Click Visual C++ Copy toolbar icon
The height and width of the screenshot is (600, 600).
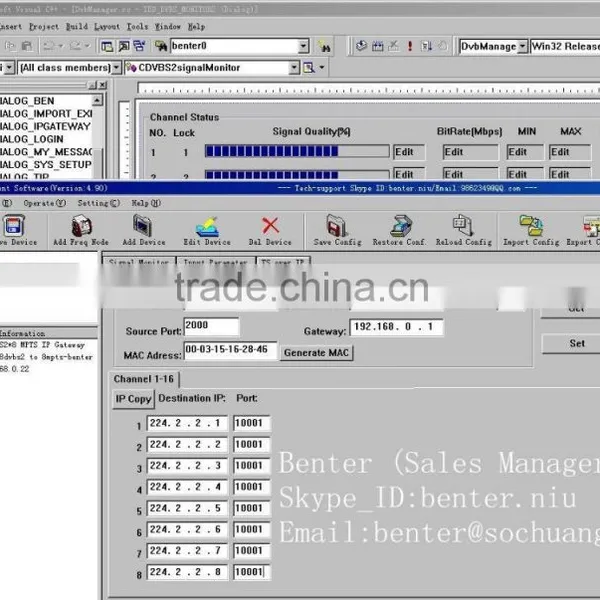pyautogui.click(x=10, y=46)
